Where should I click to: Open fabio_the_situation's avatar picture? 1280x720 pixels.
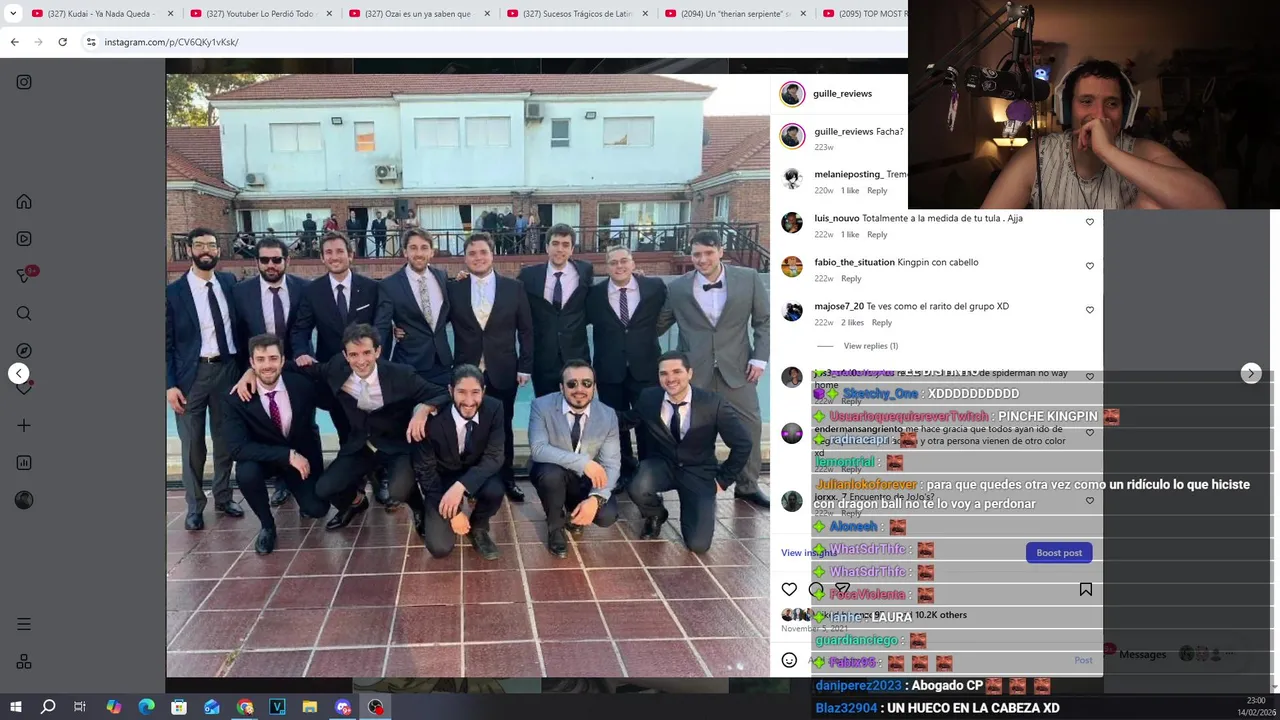[792, 266]
